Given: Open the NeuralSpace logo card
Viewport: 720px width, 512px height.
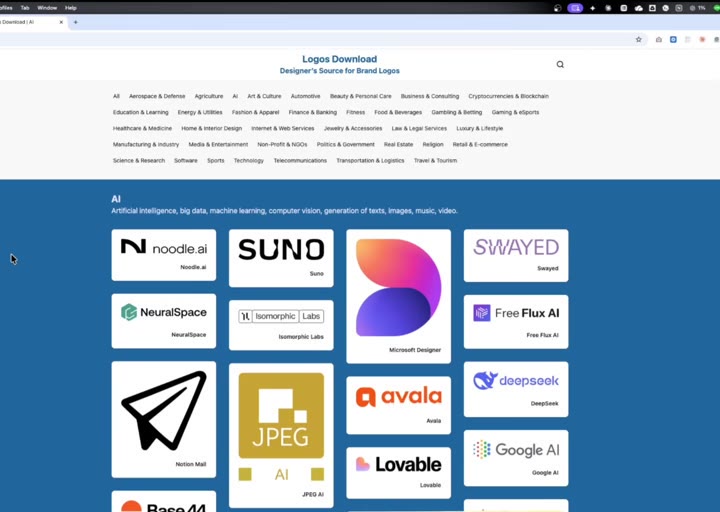Looking at the screenshot, I should click(163, 321).
